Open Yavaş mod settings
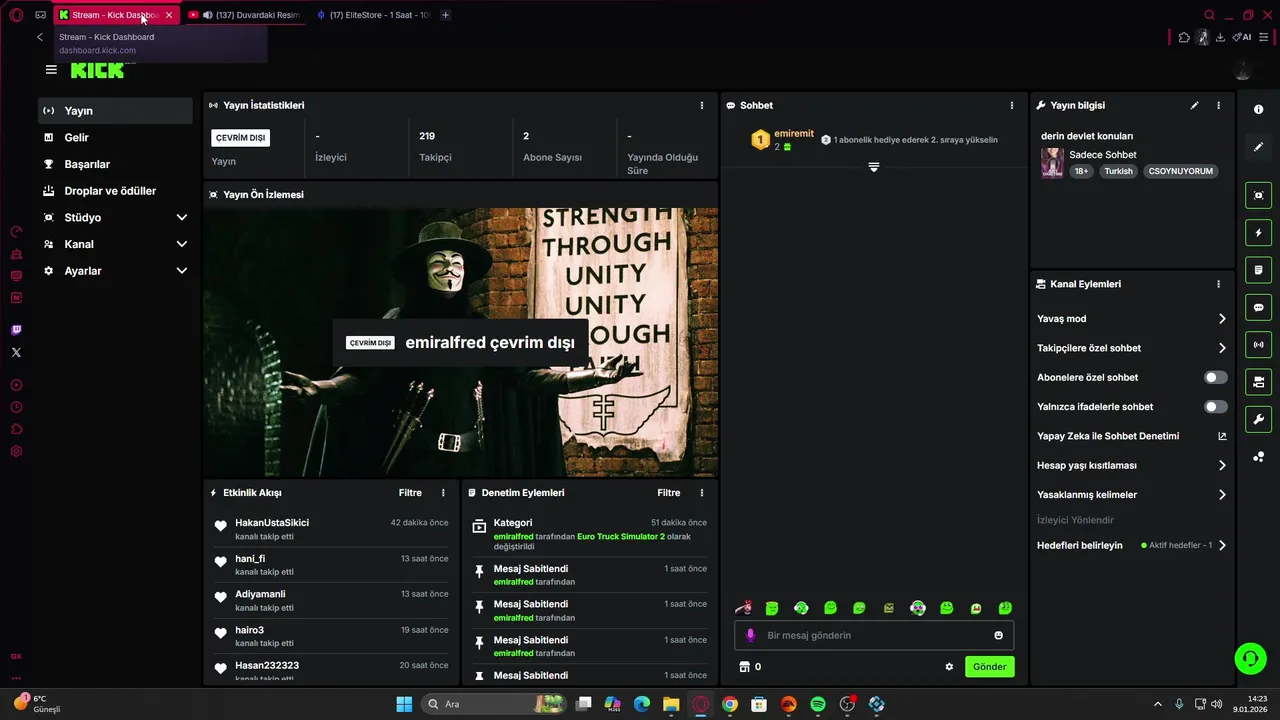Viewport: 1280px width, 720px height. click(1132, 319)
